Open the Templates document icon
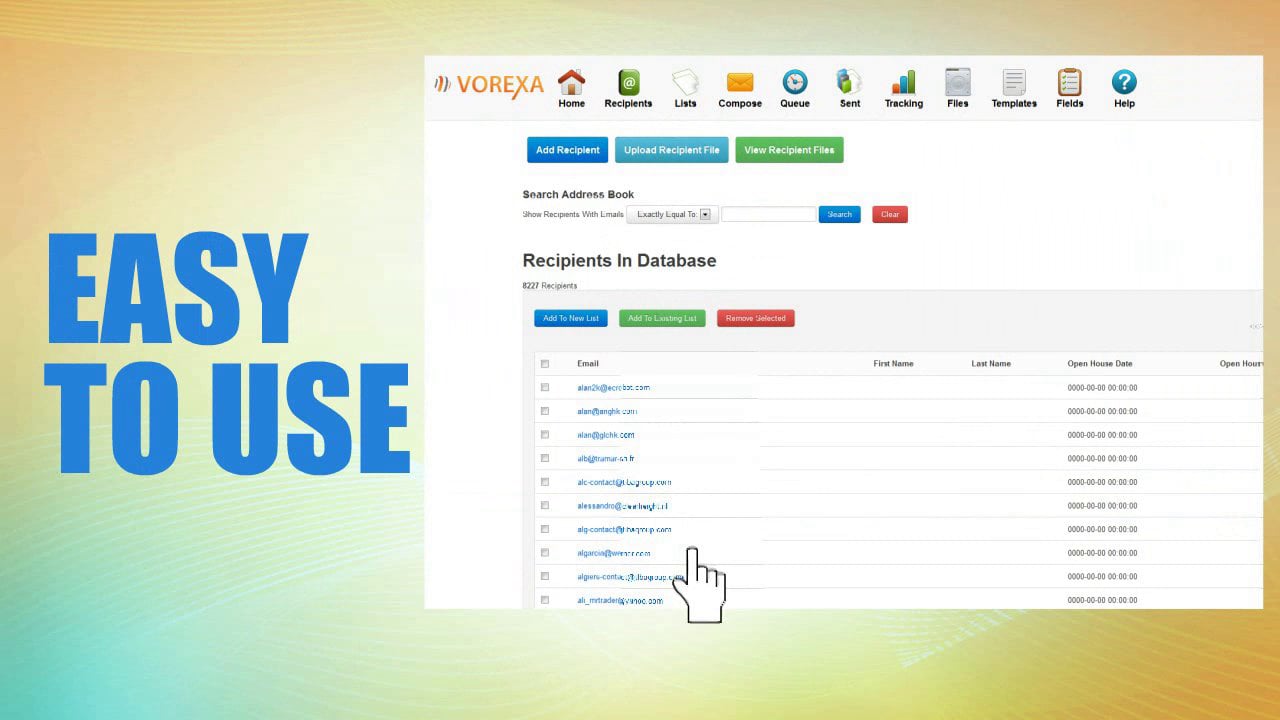Image resolution: width=1280 pixels, height=720 pixels. point(1014,83)
